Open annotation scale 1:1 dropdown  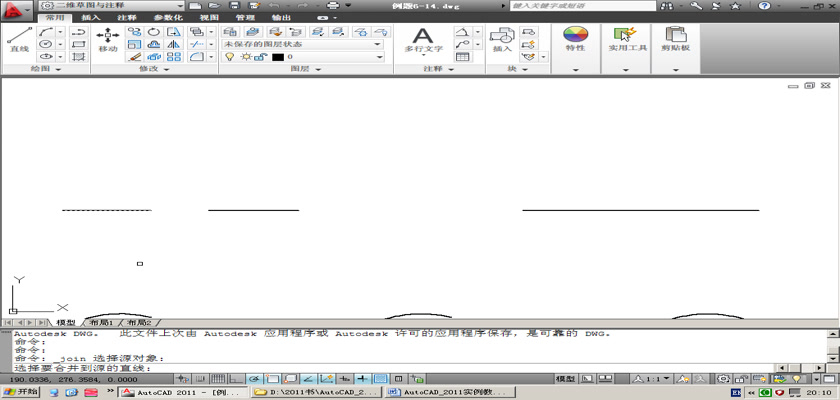point(652,379)
